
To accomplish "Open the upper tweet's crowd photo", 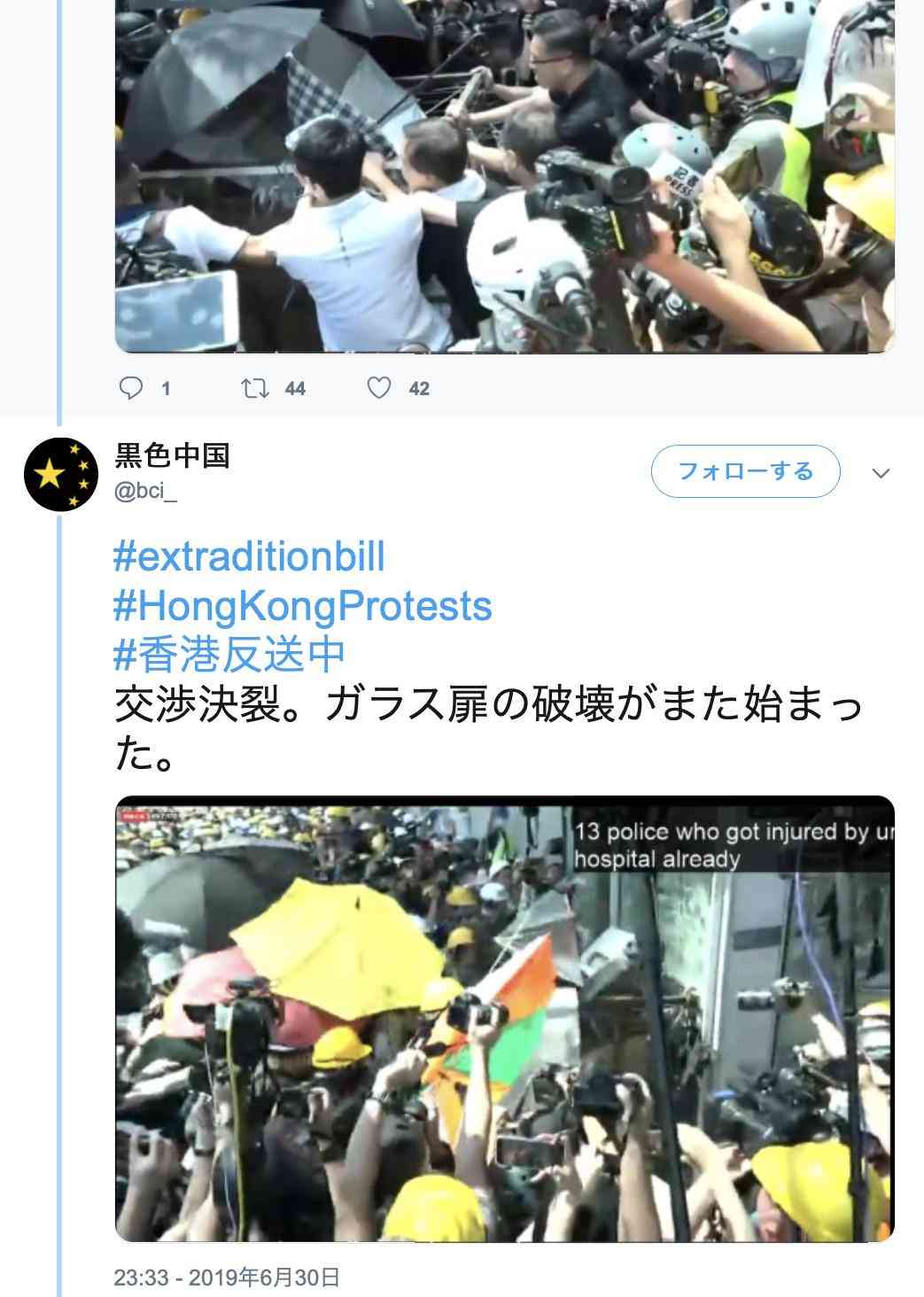I will point(505,175).
